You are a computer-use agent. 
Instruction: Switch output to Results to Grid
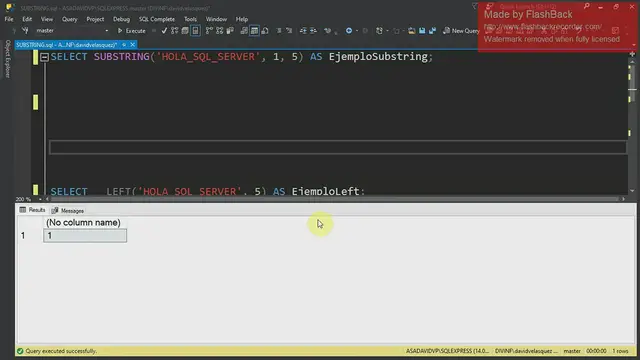(254, 31)
